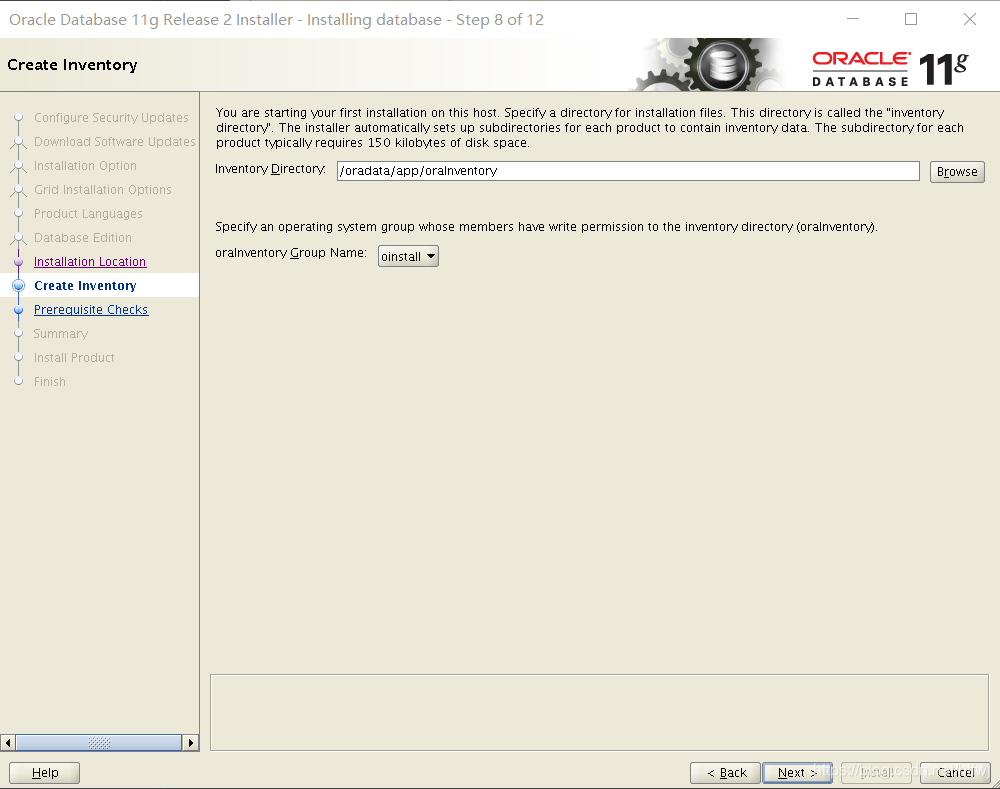Screen dimensions: 1000x789
Task: Click the Summary step label
Action: [61, 334]
